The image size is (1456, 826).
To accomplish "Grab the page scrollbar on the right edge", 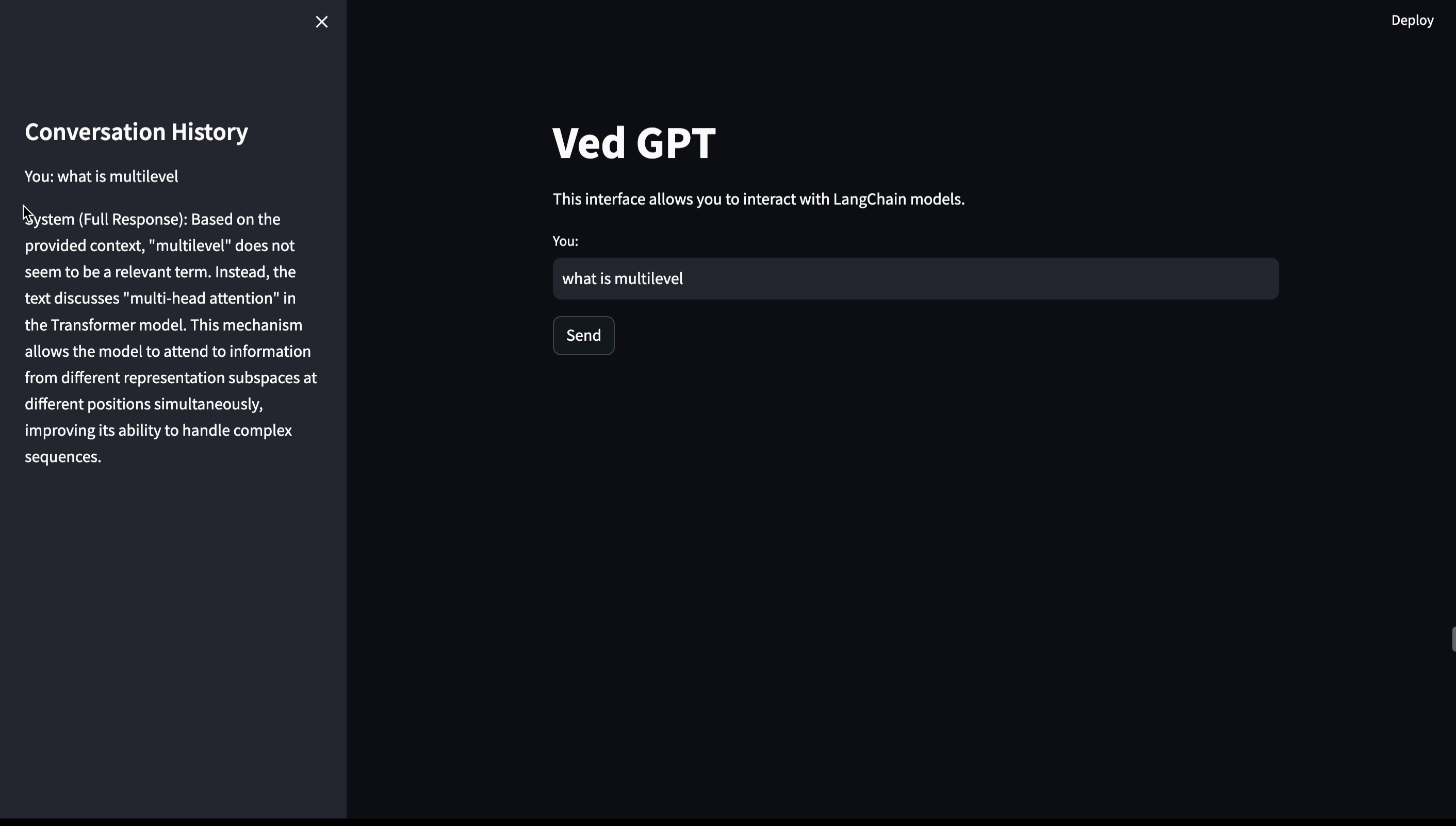I will pos(1452,639).
